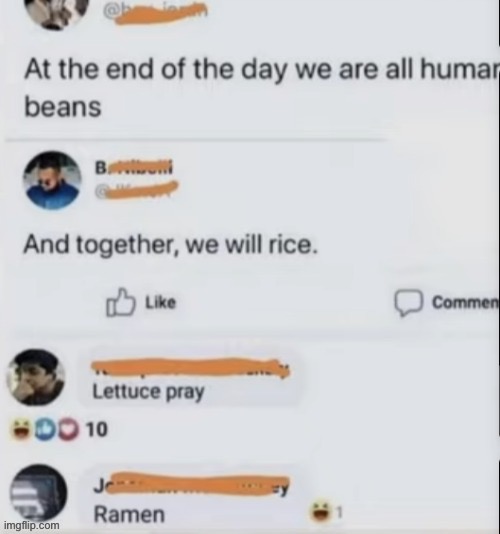Open the reaction count of 10
The image size is (500, 534).
tap(96, 429)
